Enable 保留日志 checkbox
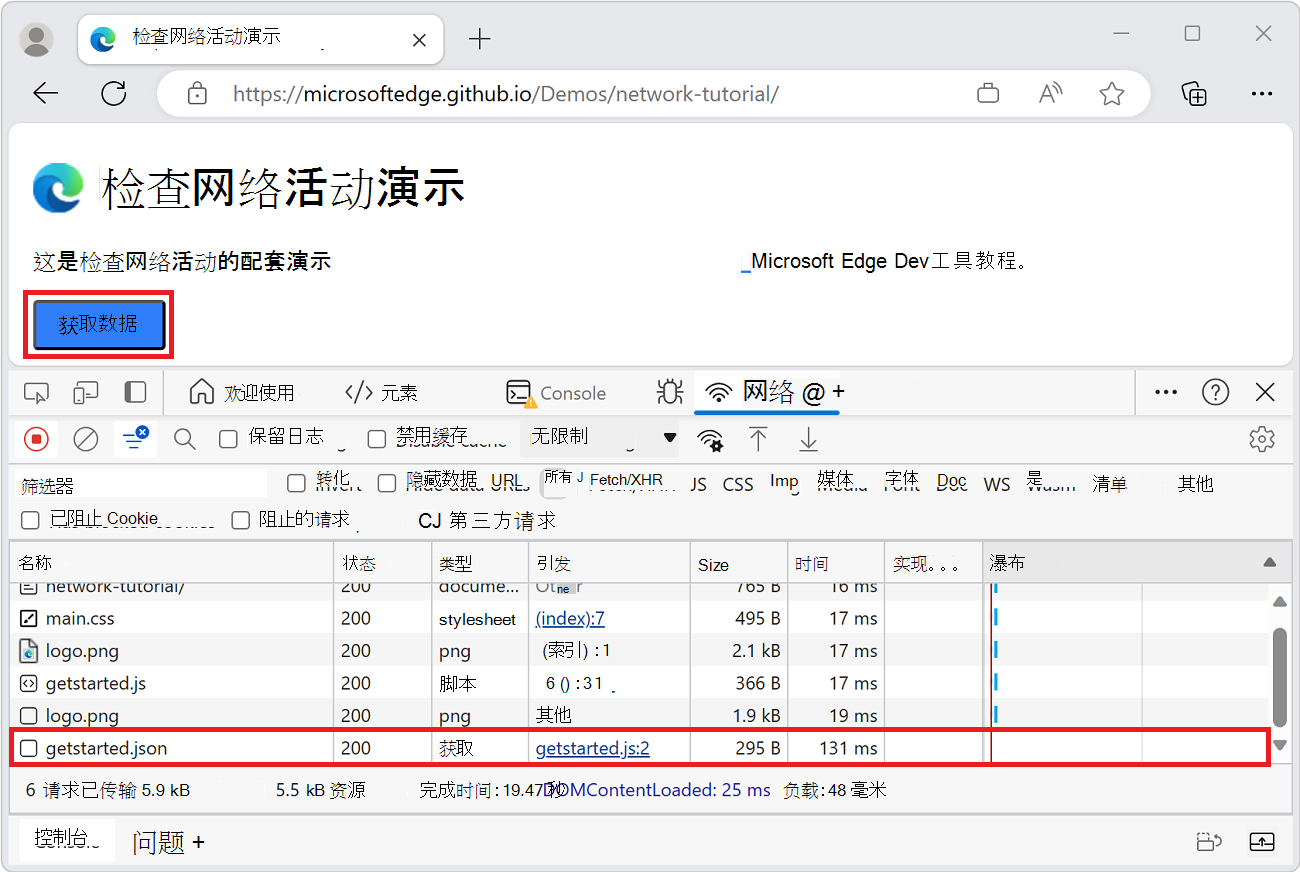This screenshot has width=1300, height=872. [x=228, y=438]
